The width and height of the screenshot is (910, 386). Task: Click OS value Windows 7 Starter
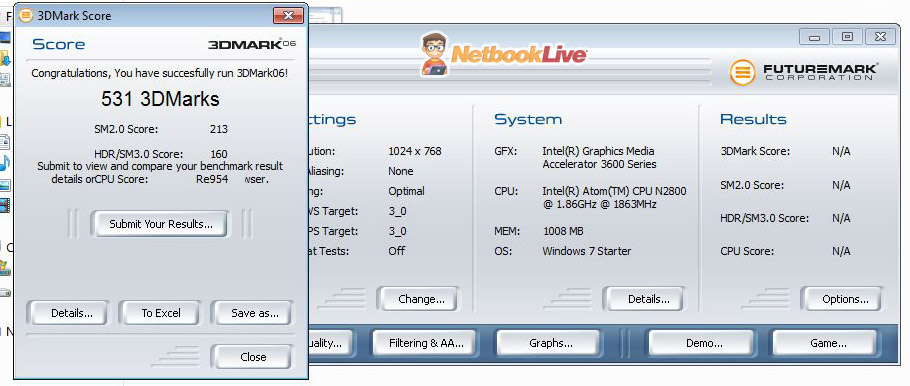click(x=587, y=251)
